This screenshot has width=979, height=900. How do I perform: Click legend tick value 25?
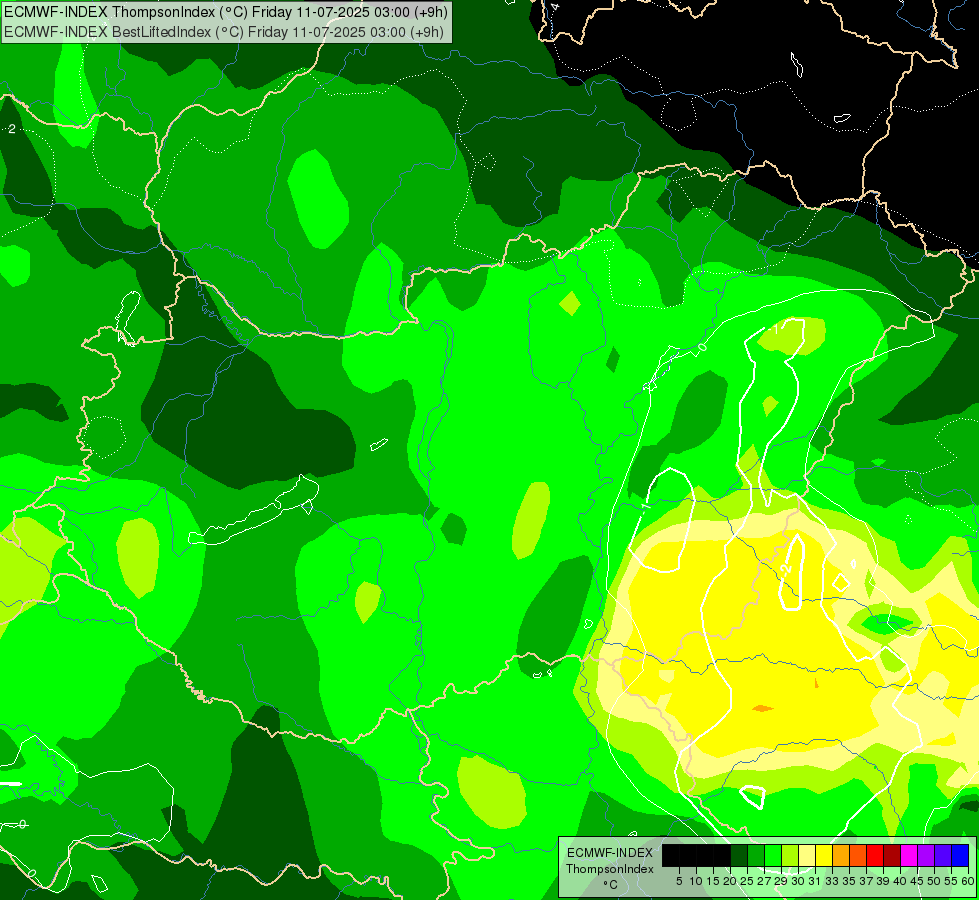(x=747, y=881)
